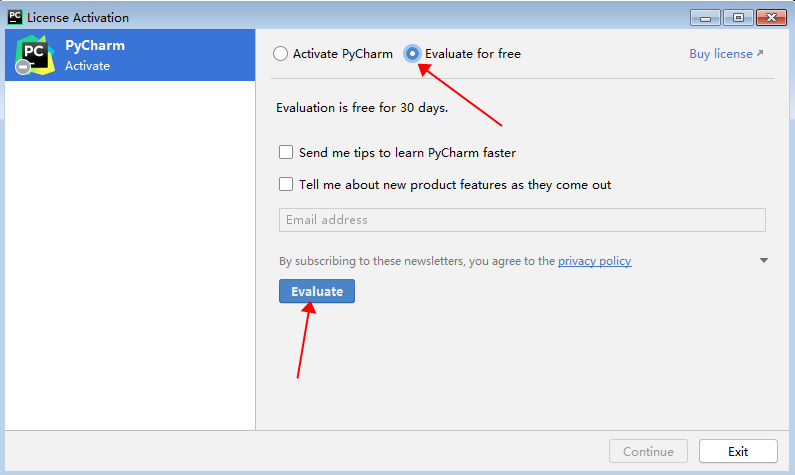Enable Send me tips to learn PyCharm faster
Viewport: 795px width, 475px height.
(x=286, y=152)
